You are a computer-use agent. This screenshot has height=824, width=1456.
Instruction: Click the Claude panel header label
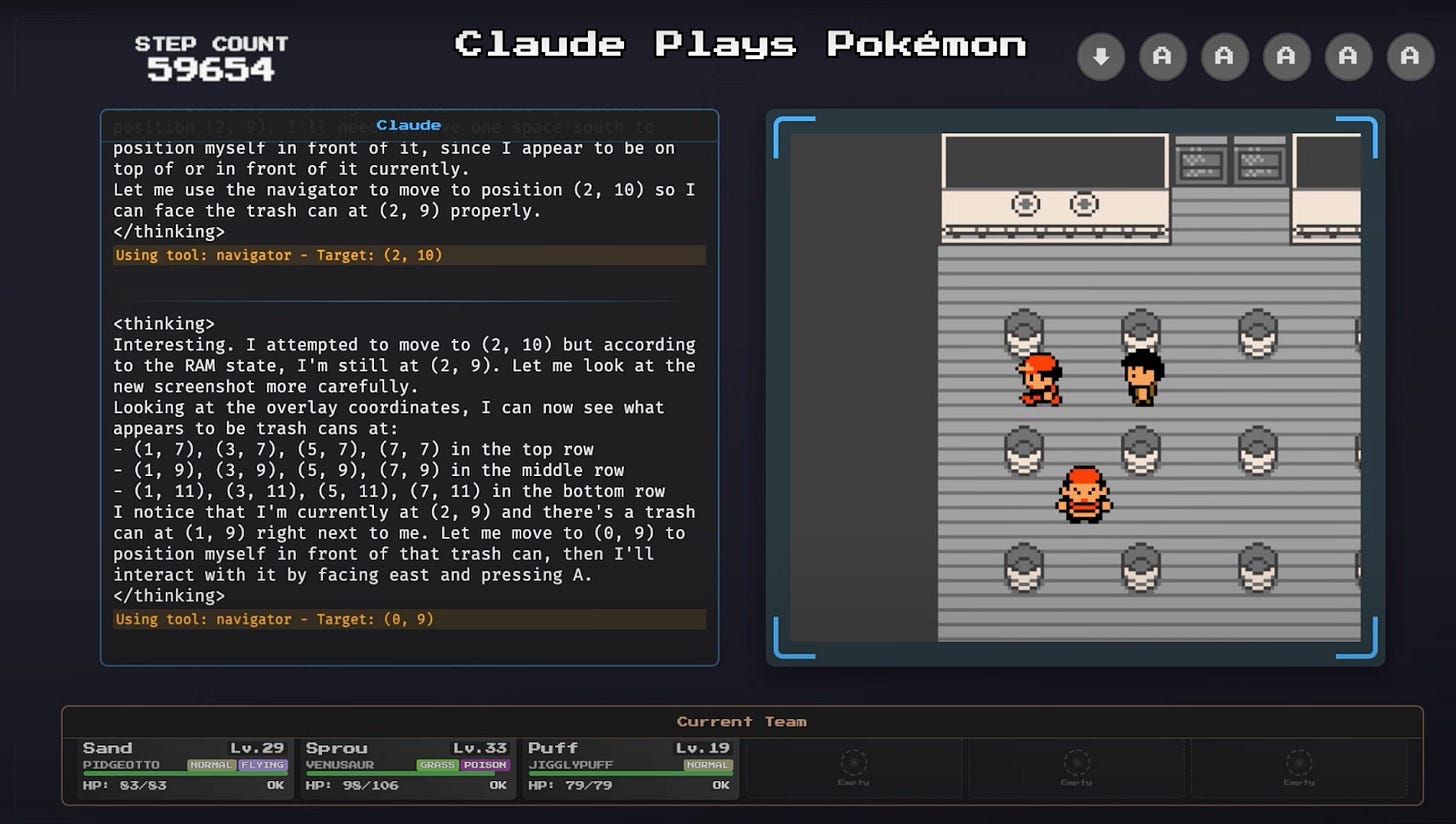click(x=409, y=125)
